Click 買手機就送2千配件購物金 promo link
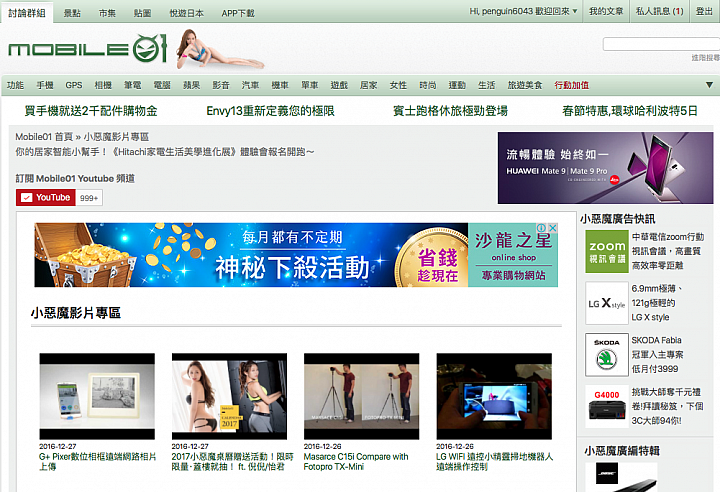Image resolution: width=720 pixels, height=492 pixels. pos(91,111)
